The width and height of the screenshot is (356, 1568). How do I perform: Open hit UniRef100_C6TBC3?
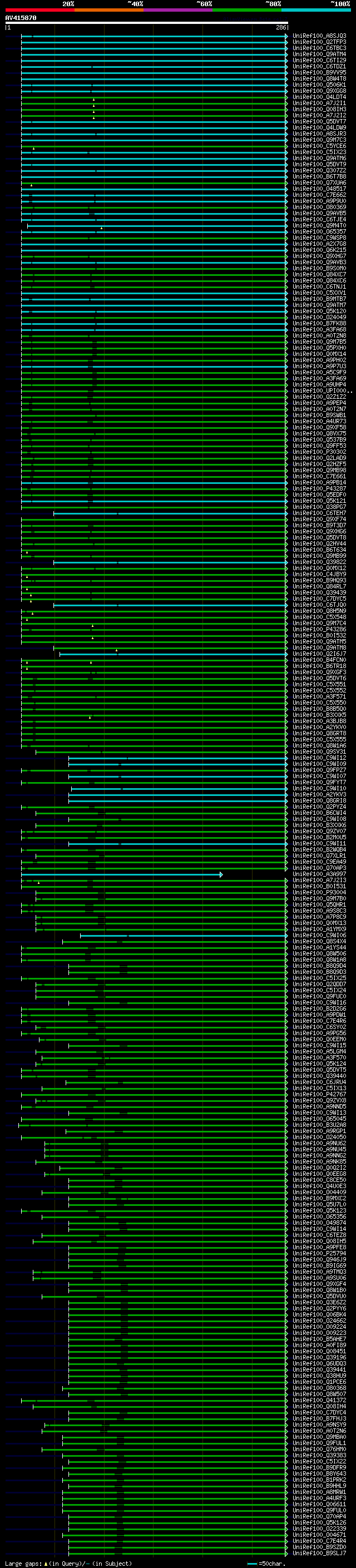coord(319,49)
